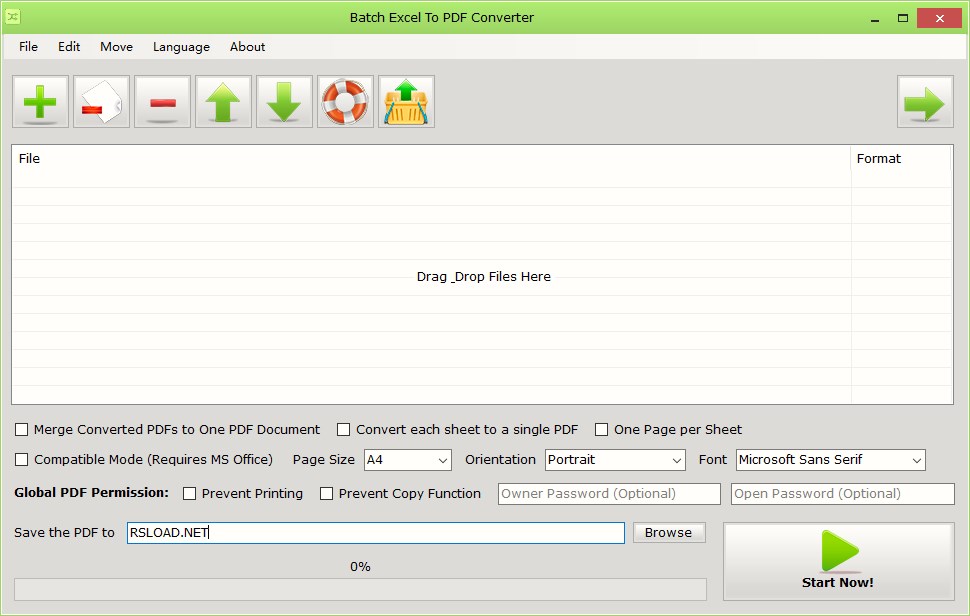
Task: Select the remove file document icon
Action: pos(101,101)
